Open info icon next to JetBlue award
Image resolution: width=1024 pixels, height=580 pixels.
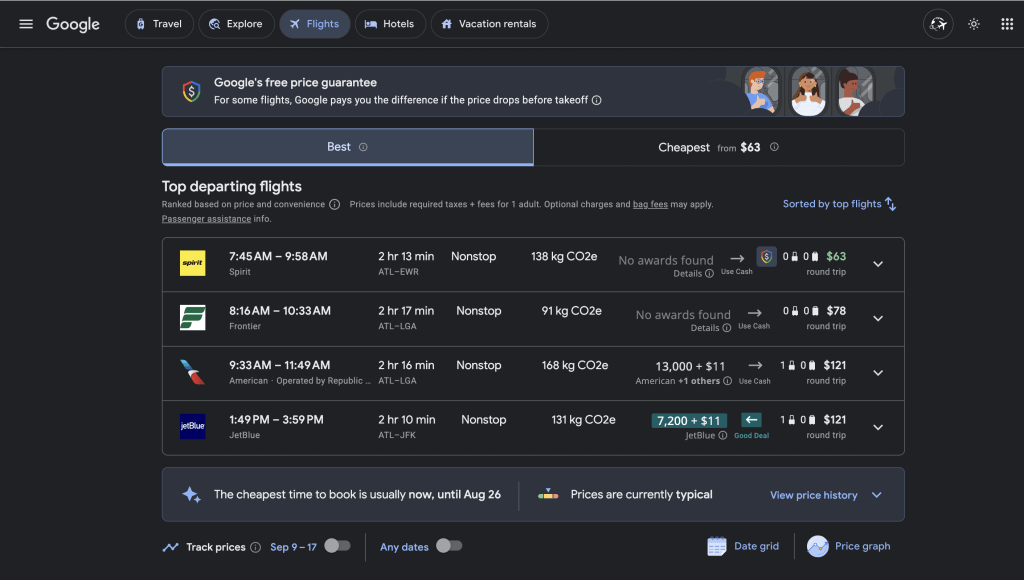tap(722, 435)
